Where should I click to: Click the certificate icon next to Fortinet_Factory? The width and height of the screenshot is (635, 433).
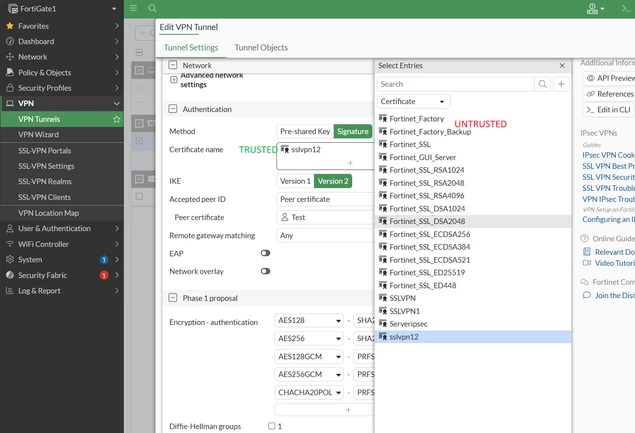383,118
